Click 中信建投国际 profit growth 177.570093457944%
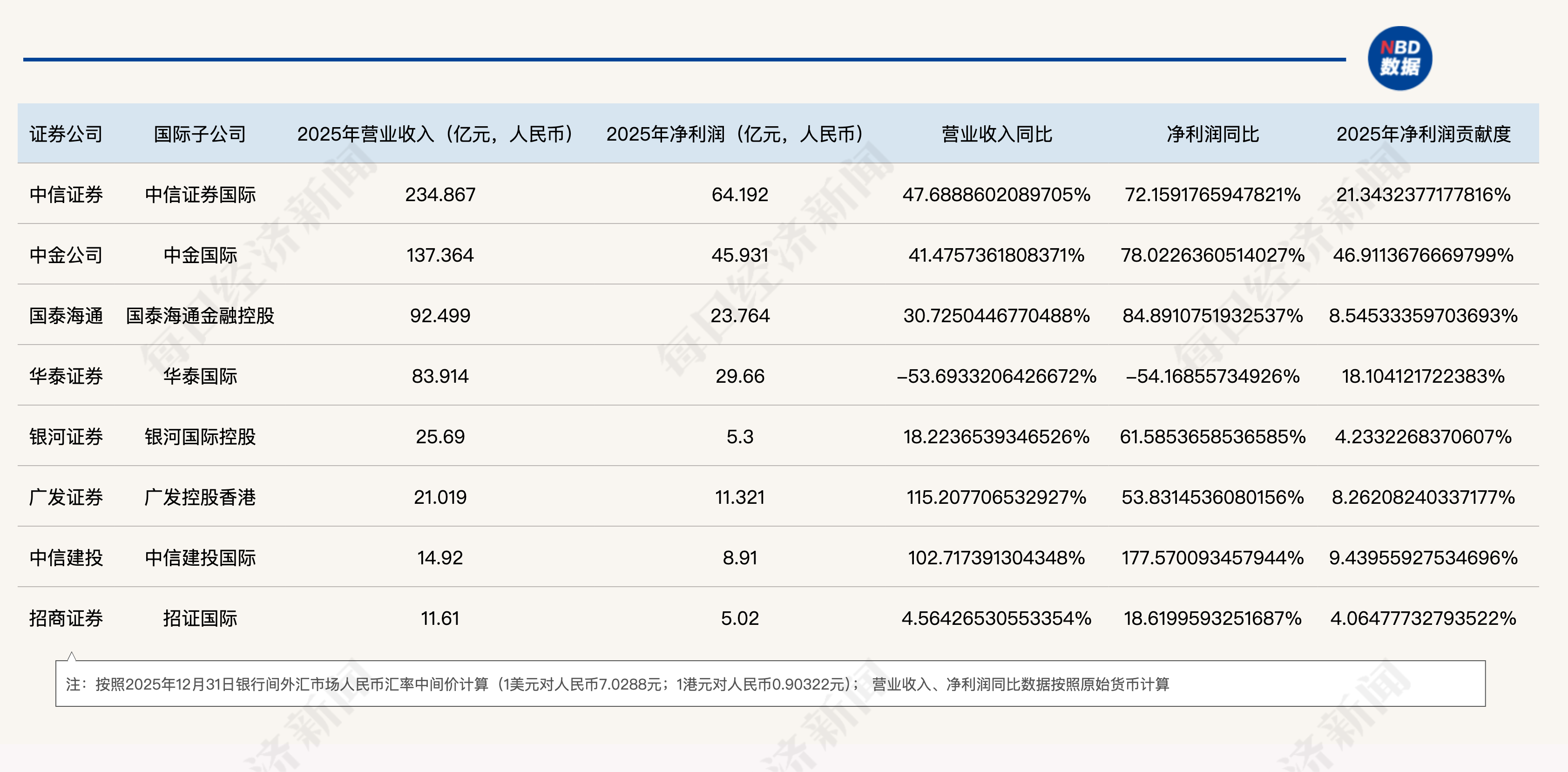 [x=1212, y=558]
